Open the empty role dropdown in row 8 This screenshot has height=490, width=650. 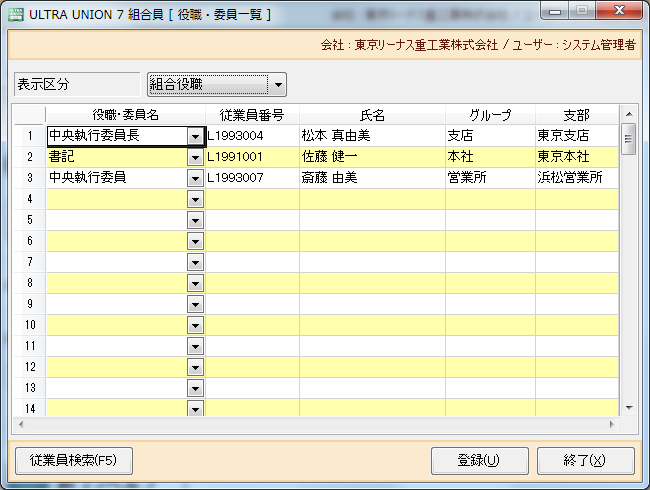click(195, 284)
